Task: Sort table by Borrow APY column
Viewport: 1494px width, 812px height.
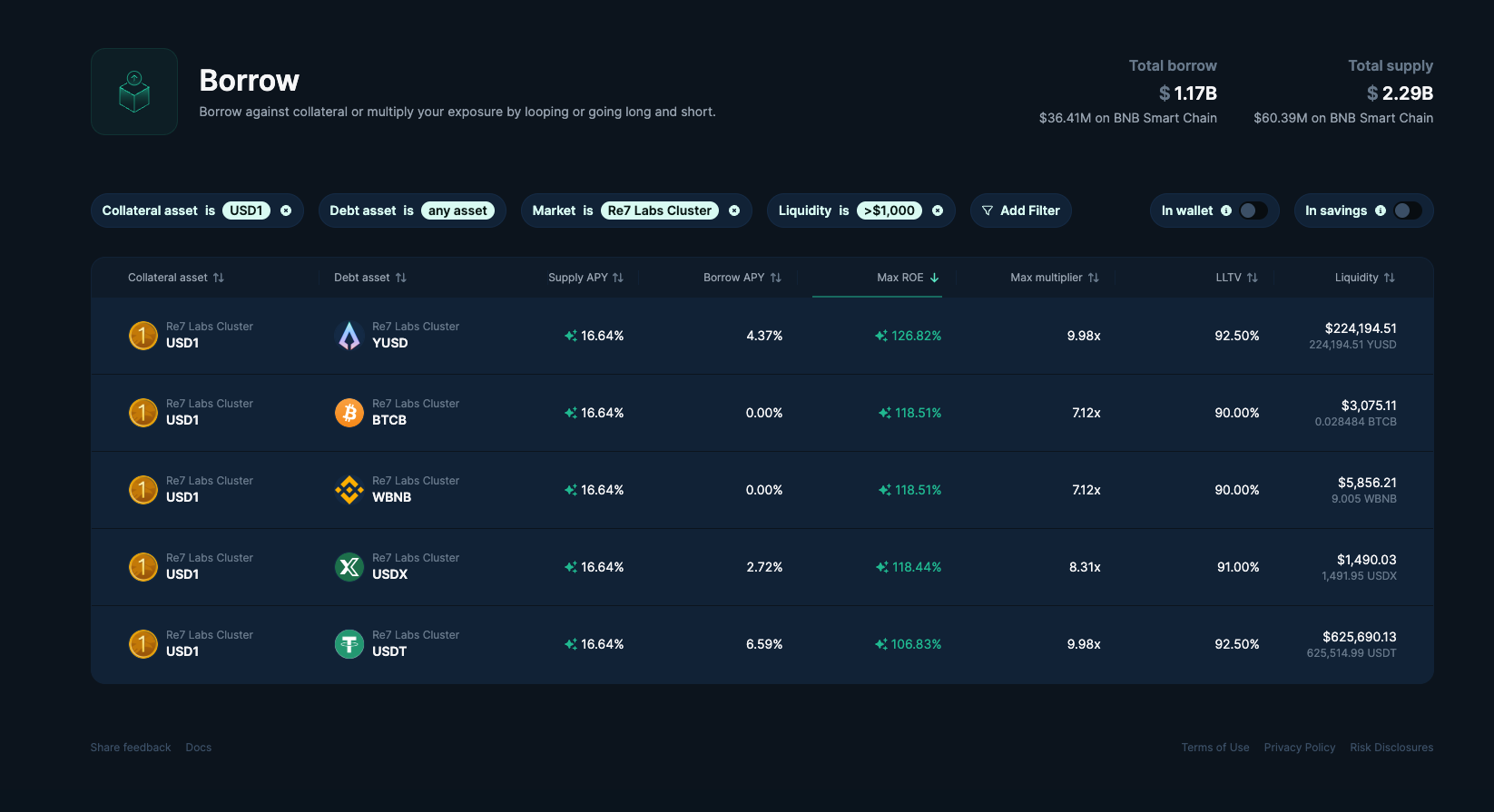Action: 742,278
